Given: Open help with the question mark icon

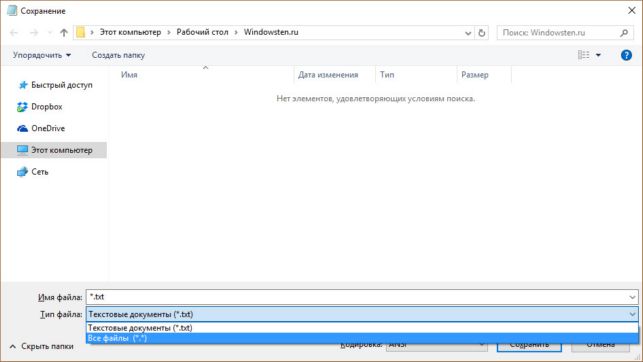Looking at the screenshot, I should pyautogui.click(x=626, y=55).
